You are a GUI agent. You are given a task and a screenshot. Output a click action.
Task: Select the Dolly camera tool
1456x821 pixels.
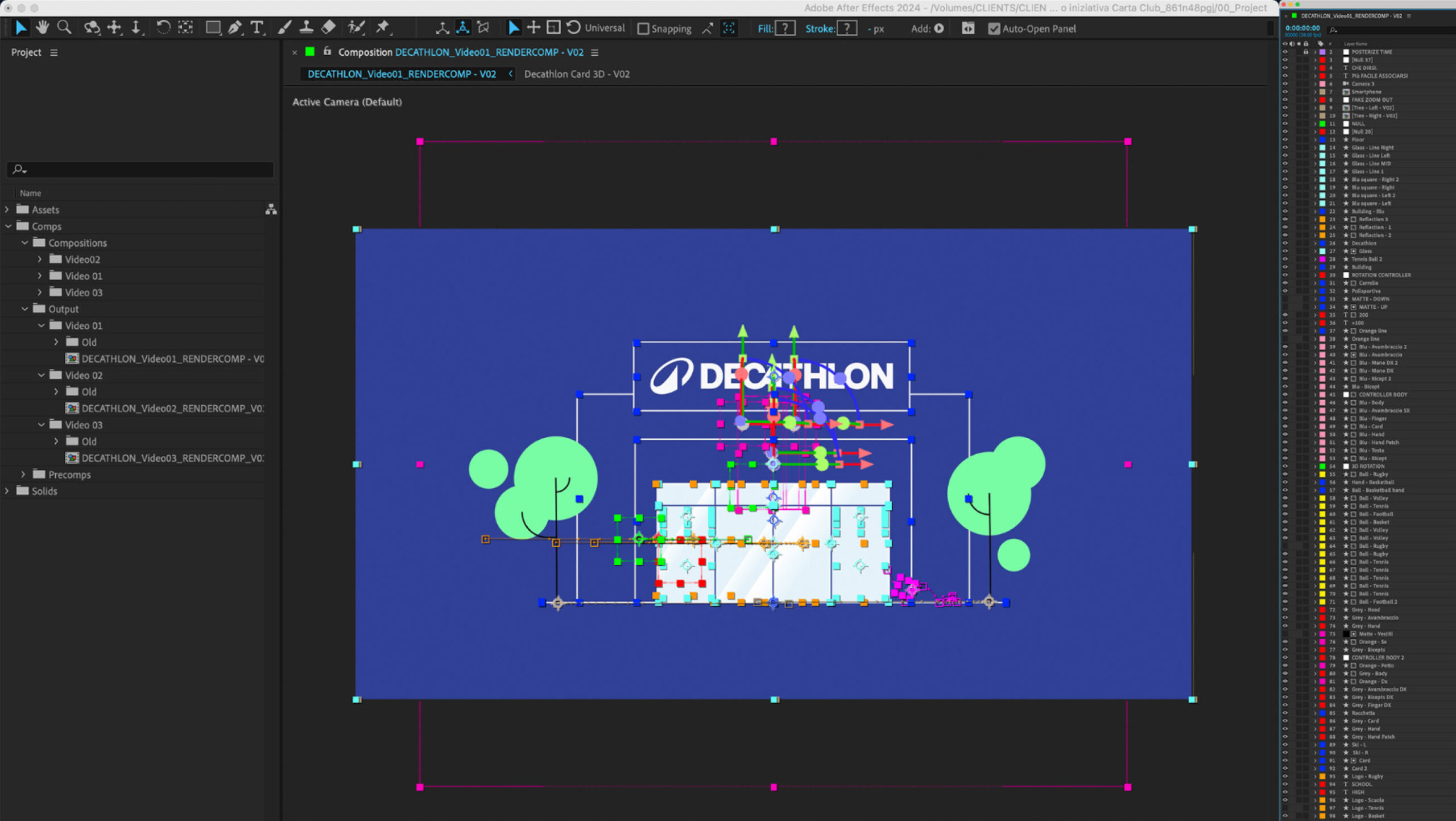click(x=136, y=28)
